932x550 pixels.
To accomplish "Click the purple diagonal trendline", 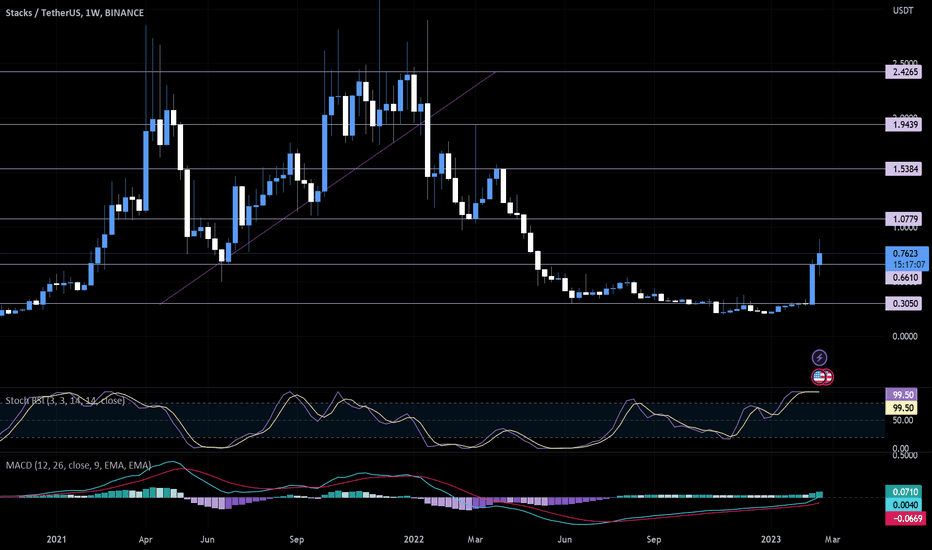I will tap(328, 188).
